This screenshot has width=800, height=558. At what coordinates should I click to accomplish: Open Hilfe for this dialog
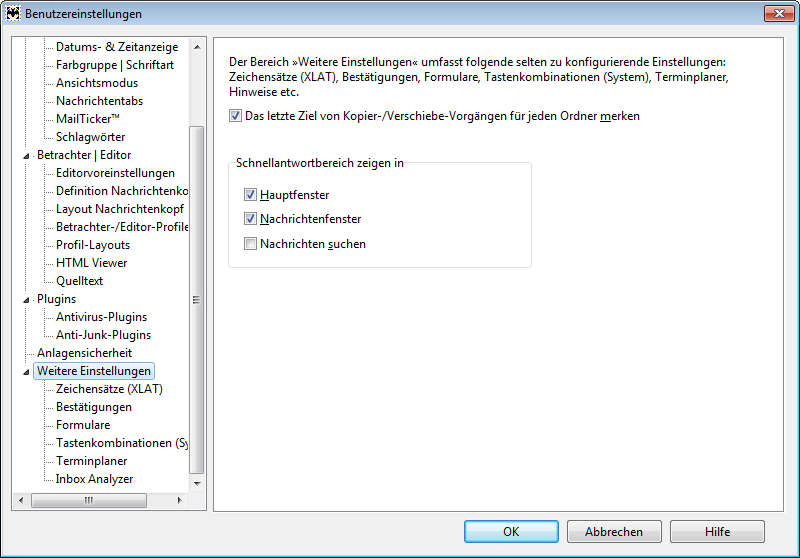[717, 531]
